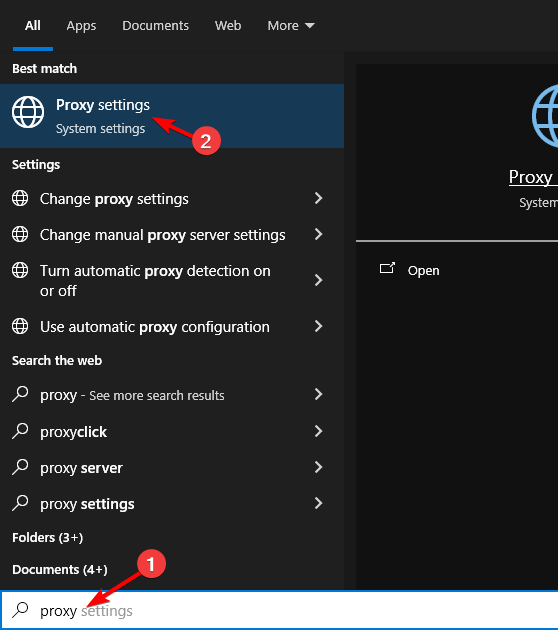Click the Proxy title link in preview pane
558x630 pixels.
[x=533, y=177]
